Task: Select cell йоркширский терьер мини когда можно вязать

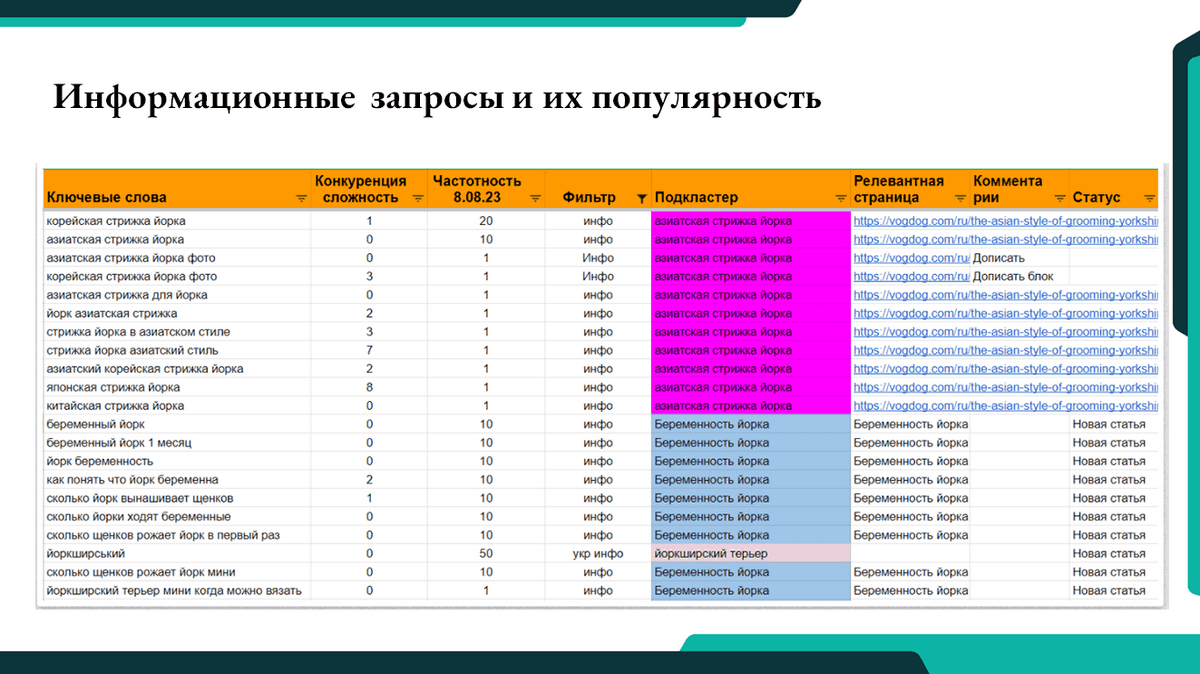Action: [x=177, y=591]
